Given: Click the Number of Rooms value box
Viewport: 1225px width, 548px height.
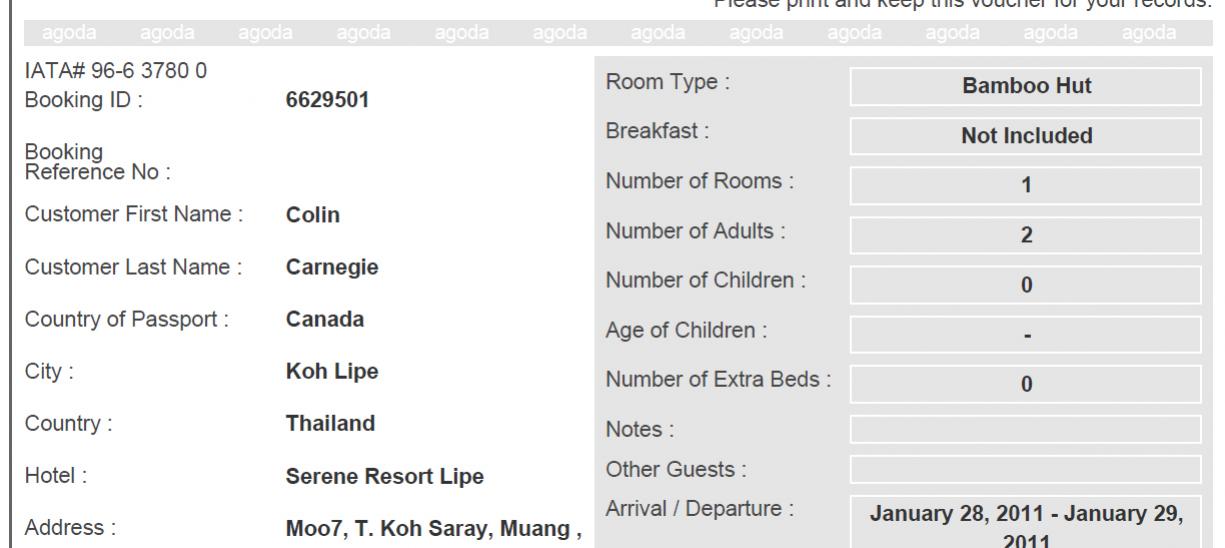Looking at the screenshot, I should (1025, 185).
